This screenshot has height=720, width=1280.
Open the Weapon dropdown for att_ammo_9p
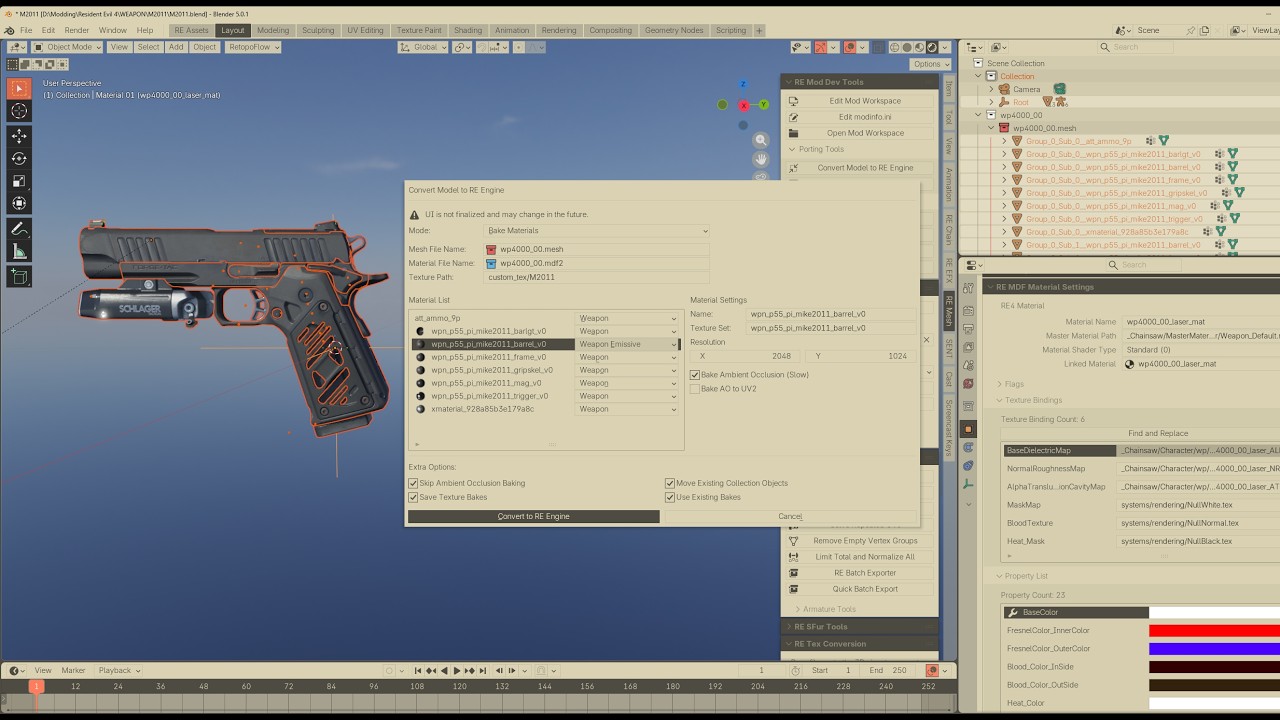click(628, 318)
